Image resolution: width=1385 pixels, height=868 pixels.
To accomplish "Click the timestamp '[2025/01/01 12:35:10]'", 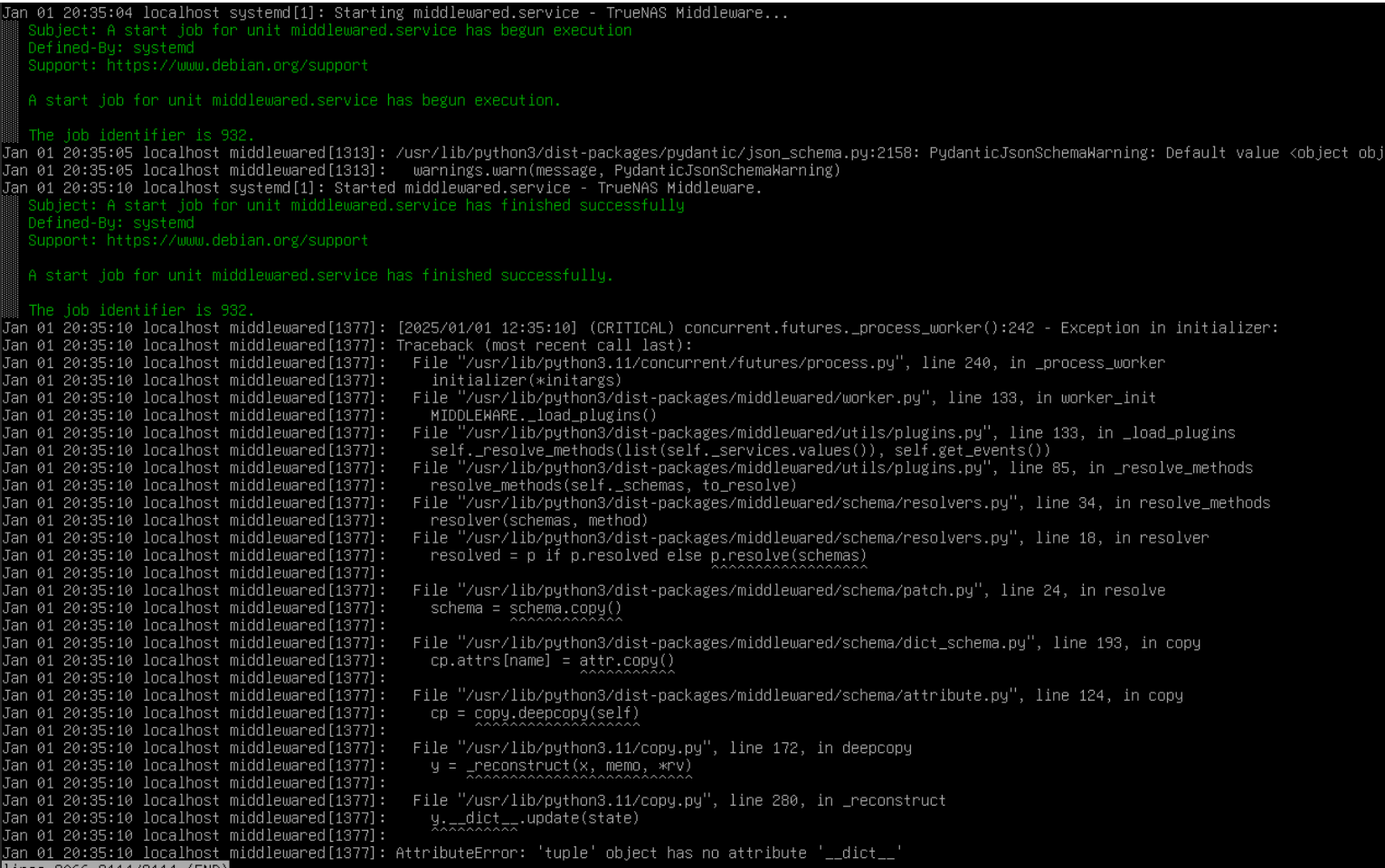I will [x=487, y=327].
